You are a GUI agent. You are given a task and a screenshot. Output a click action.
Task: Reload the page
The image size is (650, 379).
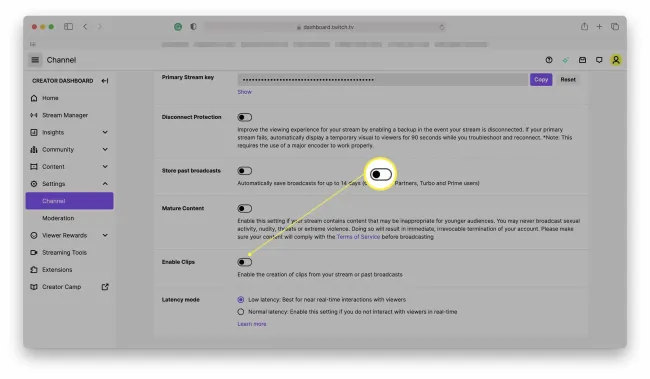(x=442, y=27)
